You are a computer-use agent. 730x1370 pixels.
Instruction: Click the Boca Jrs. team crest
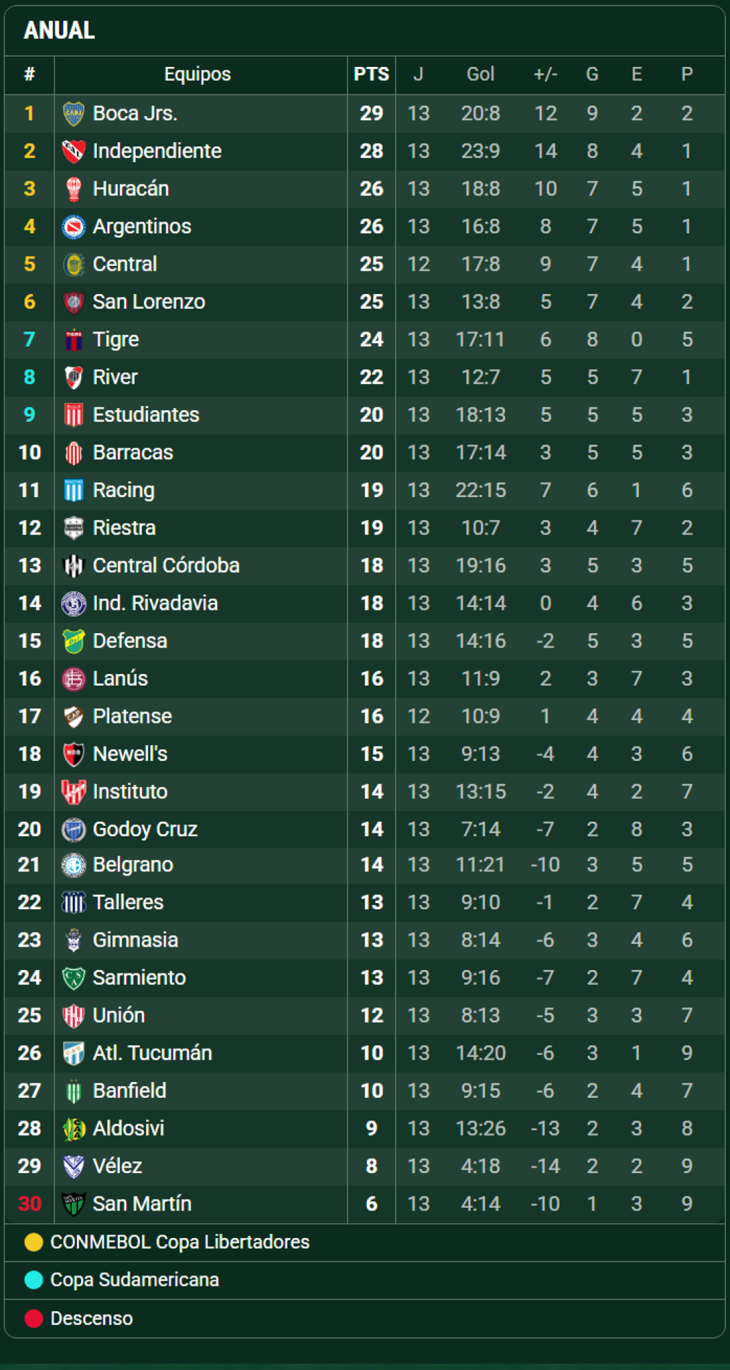click(73, 114)
